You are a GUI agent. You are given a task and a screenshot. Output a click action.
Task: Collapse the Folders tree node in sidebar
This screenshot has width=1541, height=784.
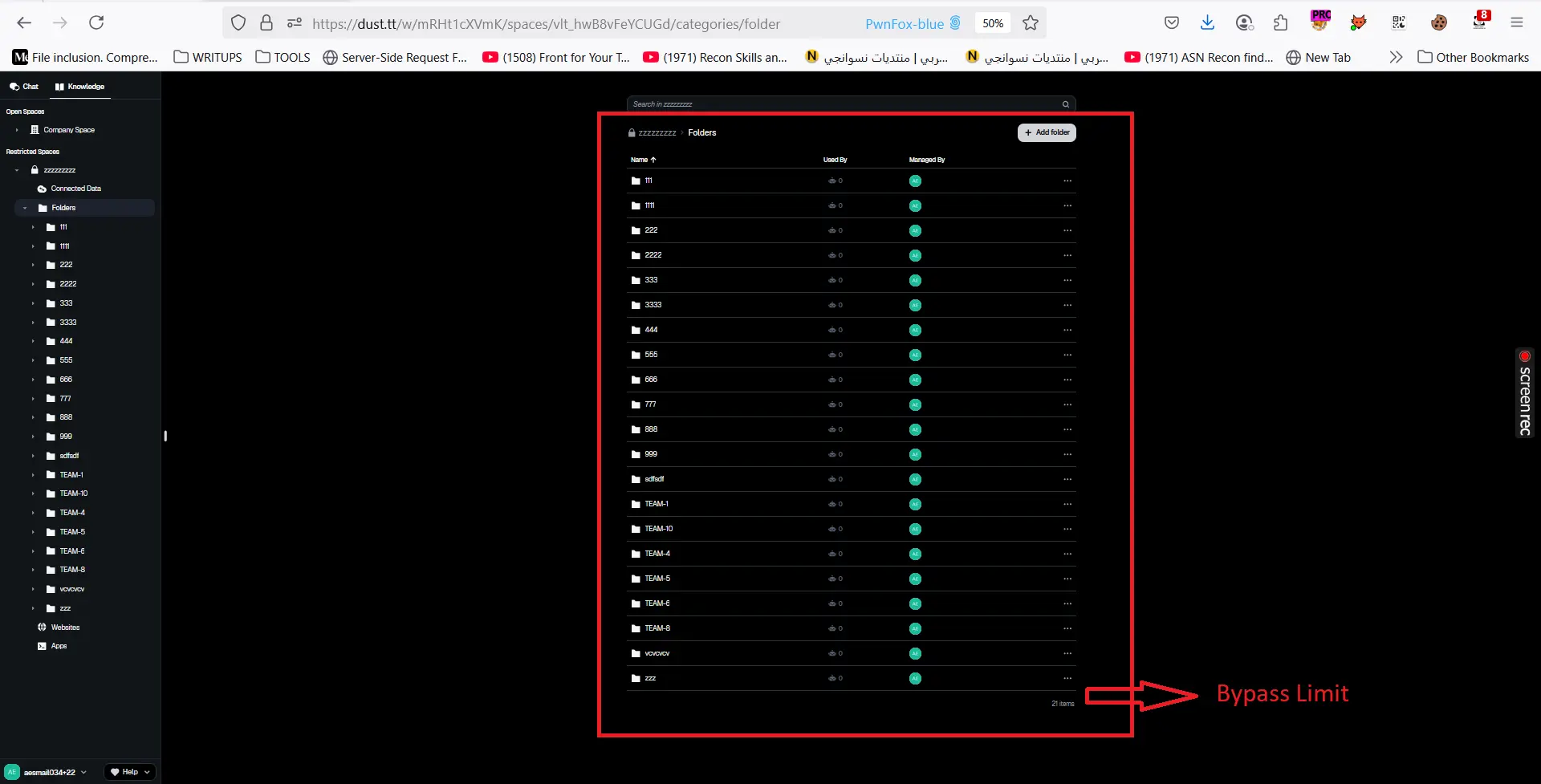[x=25, y=208]
